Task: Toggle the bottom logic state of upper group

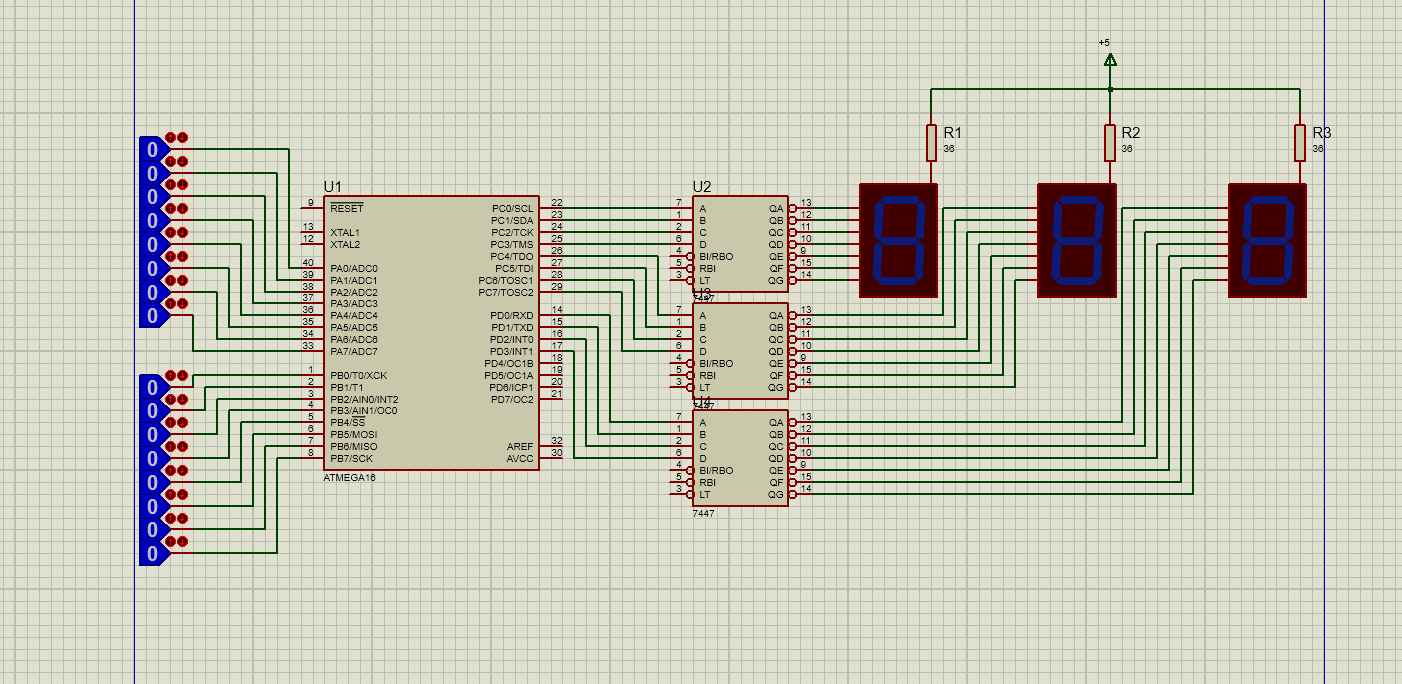Action: tap(152, 316)
